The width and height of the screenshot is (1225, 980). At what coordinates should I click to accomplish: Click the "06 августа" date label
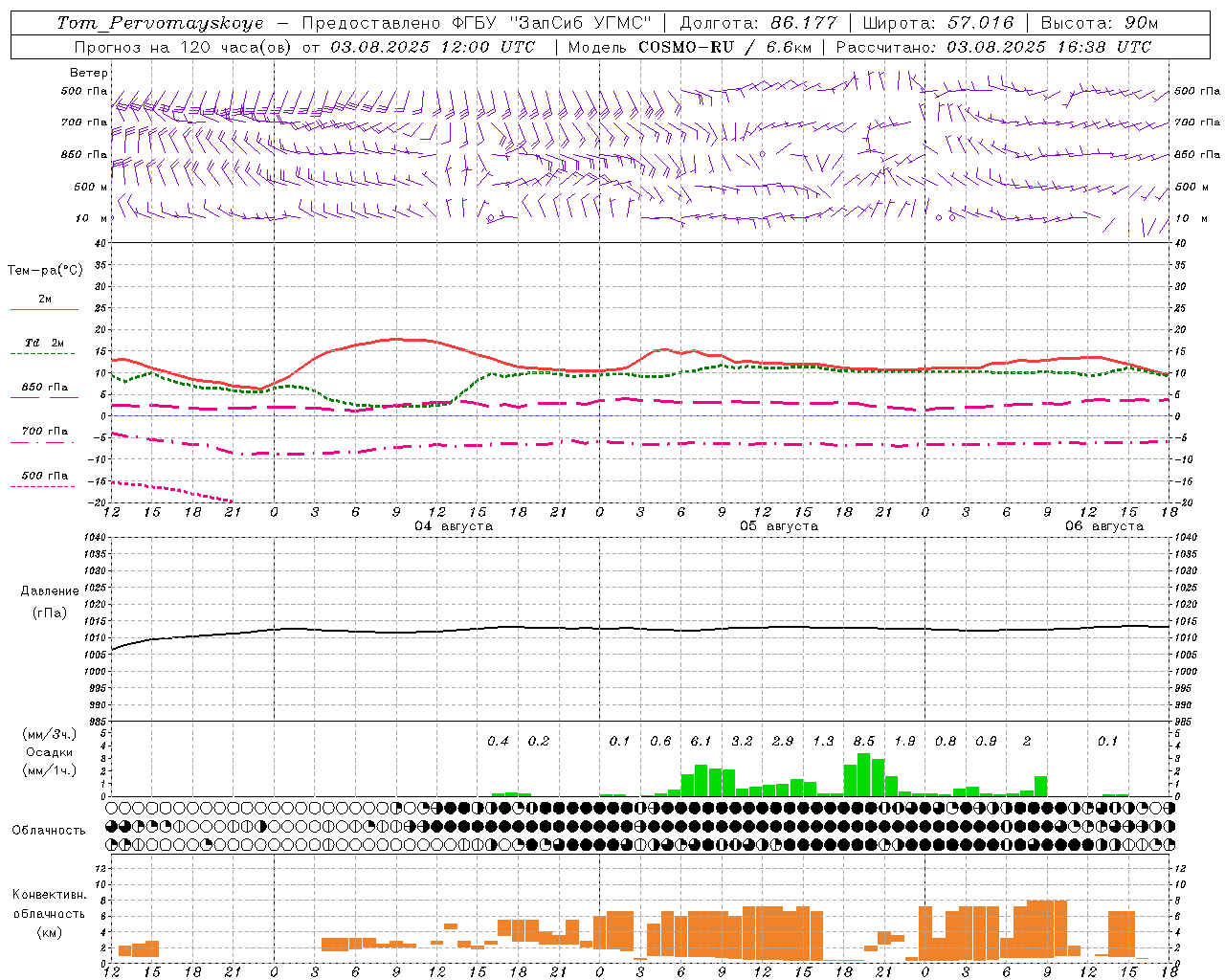pos(1104,526)
